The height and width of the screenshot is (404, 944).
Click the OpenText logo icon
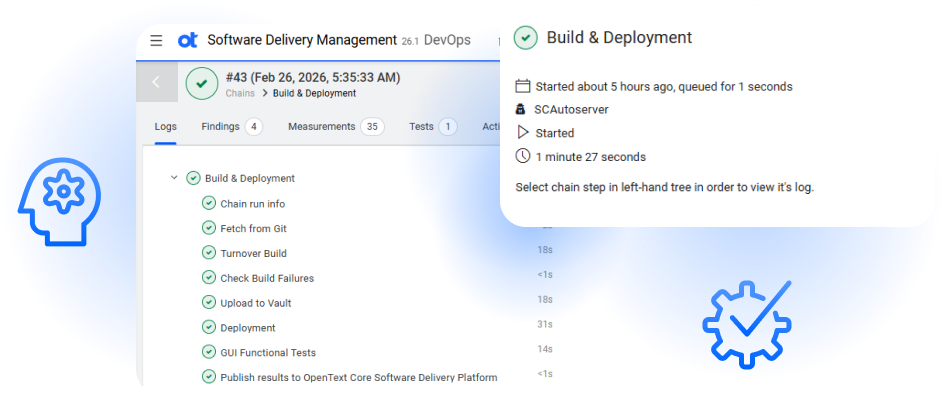(188, 40)
